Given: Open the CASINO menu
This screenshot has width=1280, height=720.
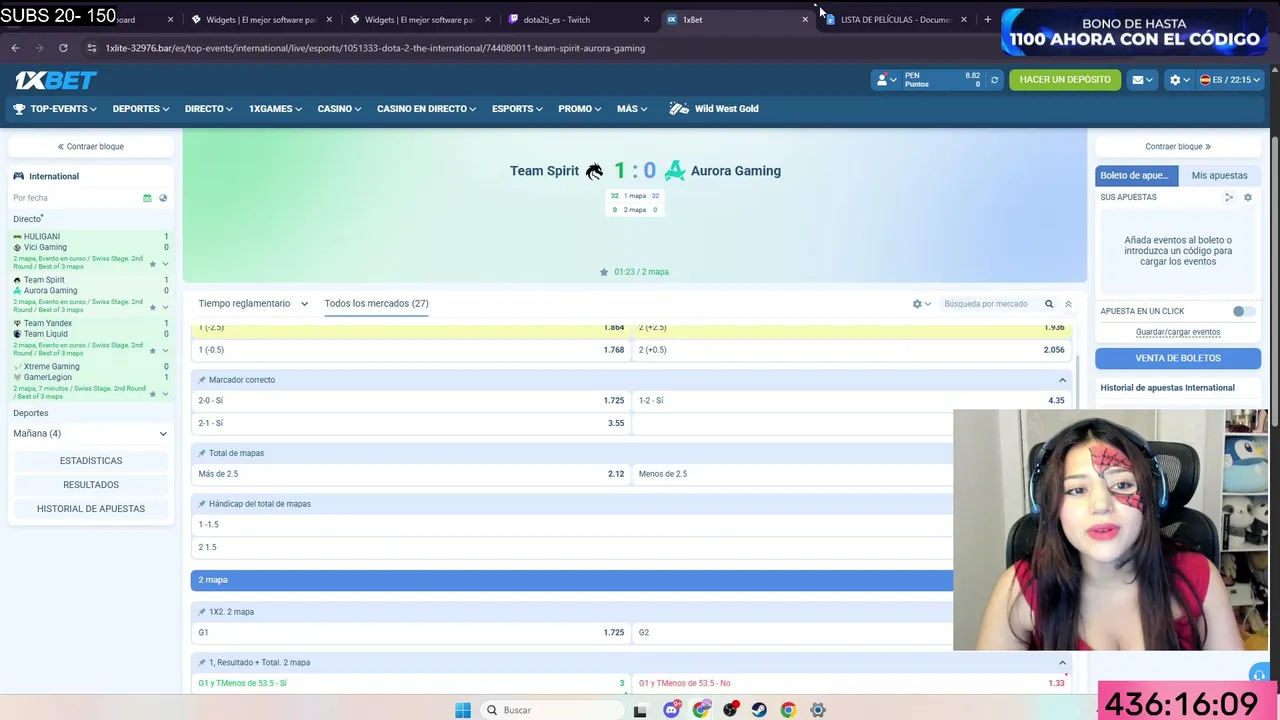Looking at the screenshot, I should pos(339,109).
